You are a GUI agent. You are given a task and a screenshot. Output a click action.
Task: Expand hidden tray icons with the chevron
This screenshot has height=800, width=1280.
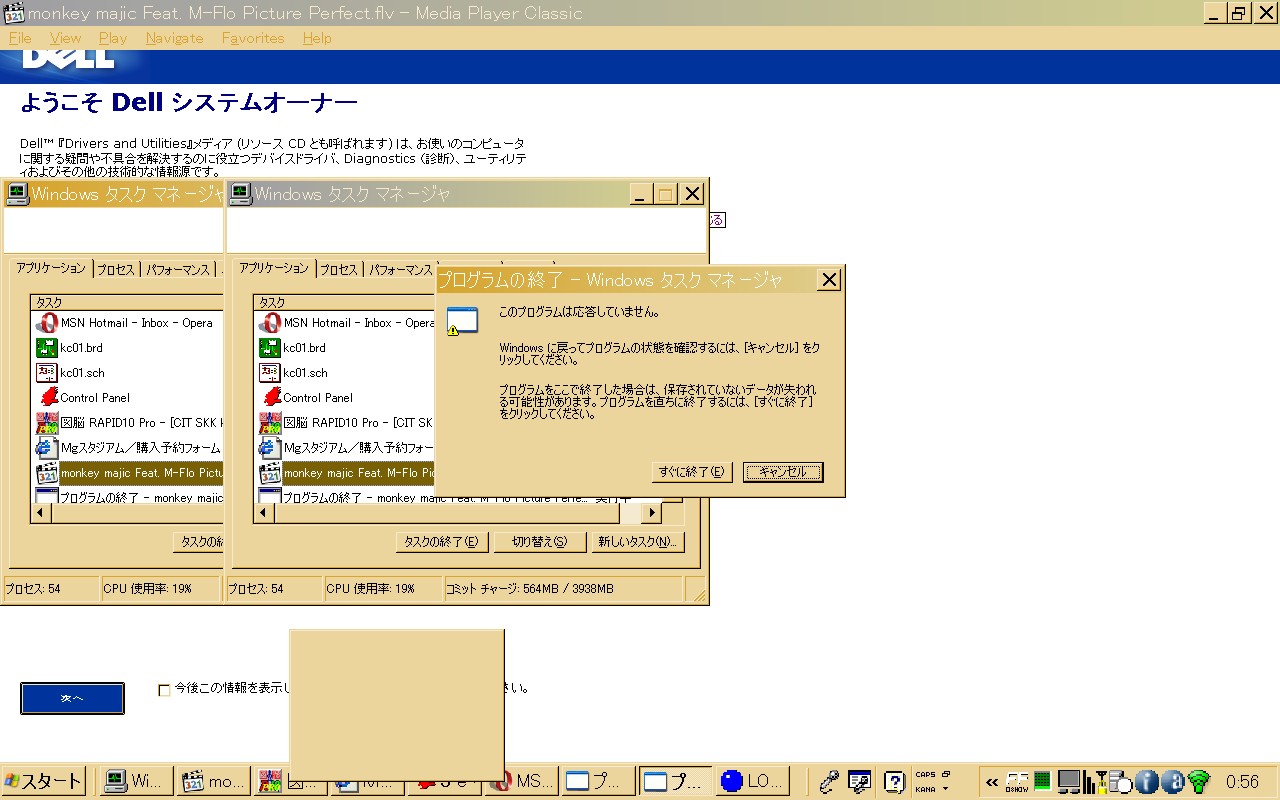tap(991, 782)
